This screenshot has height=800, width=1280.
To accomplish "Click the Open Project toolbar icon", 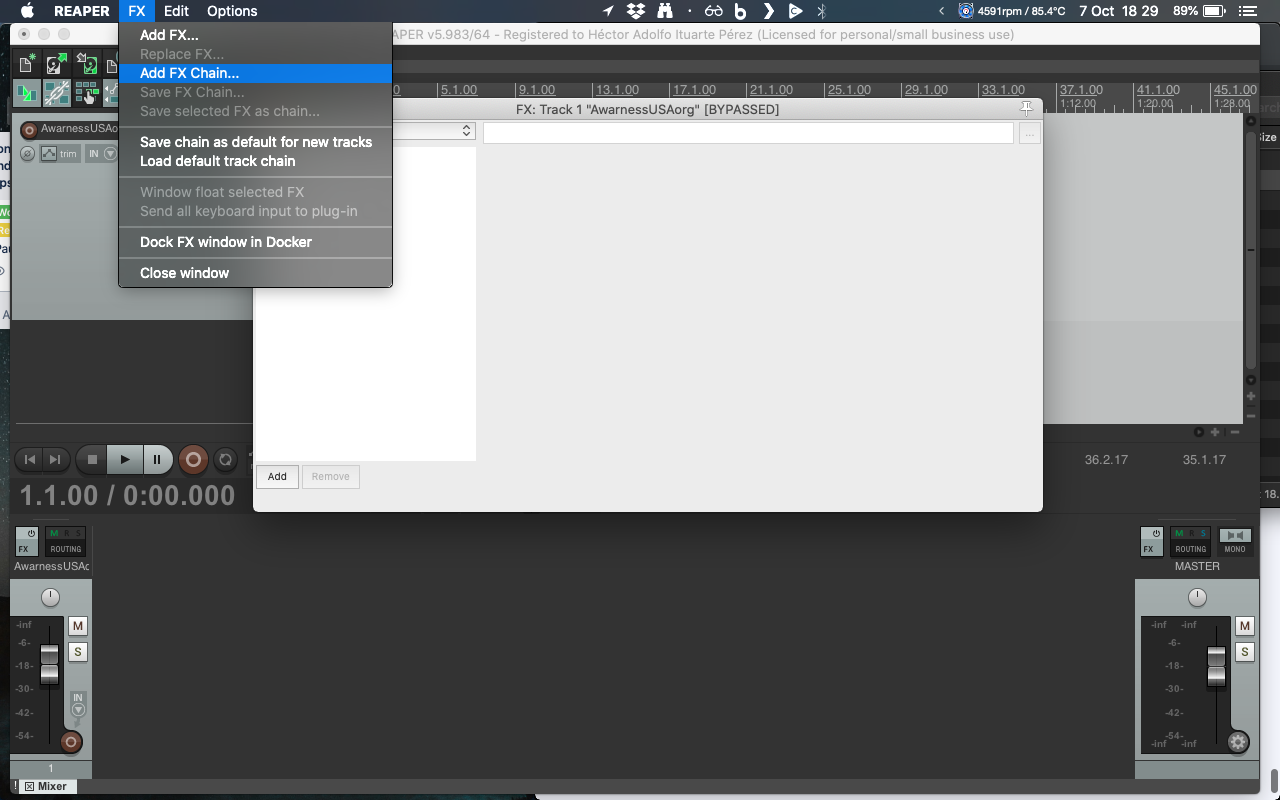I will pyautogui.click(x=57, y=65).
